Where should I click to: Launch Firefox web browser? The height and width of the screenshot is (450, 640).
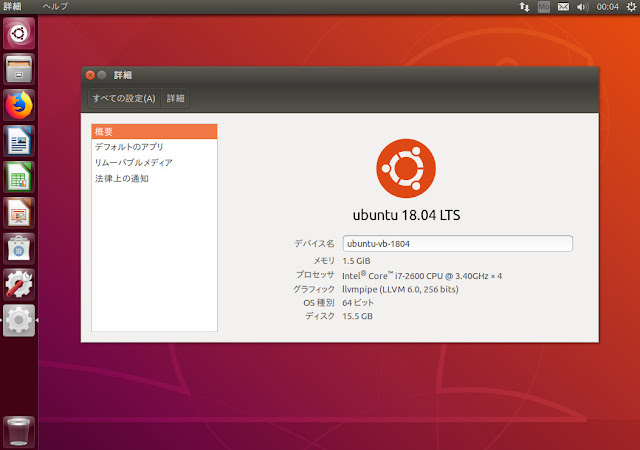19,105
